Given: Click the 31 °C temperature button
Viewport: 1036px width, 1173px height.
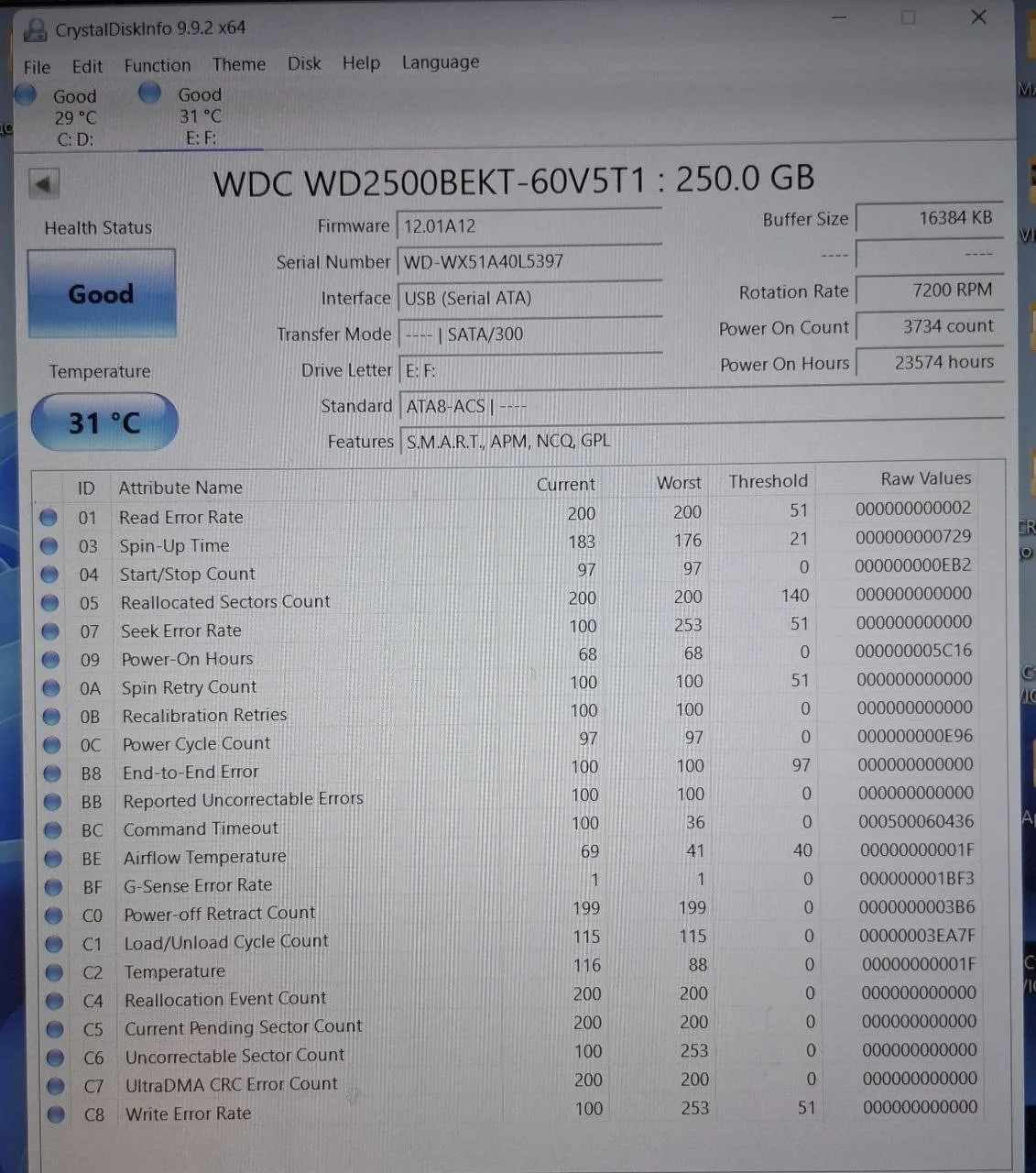Looking at the screenshot, I should (x=104, y=422).
